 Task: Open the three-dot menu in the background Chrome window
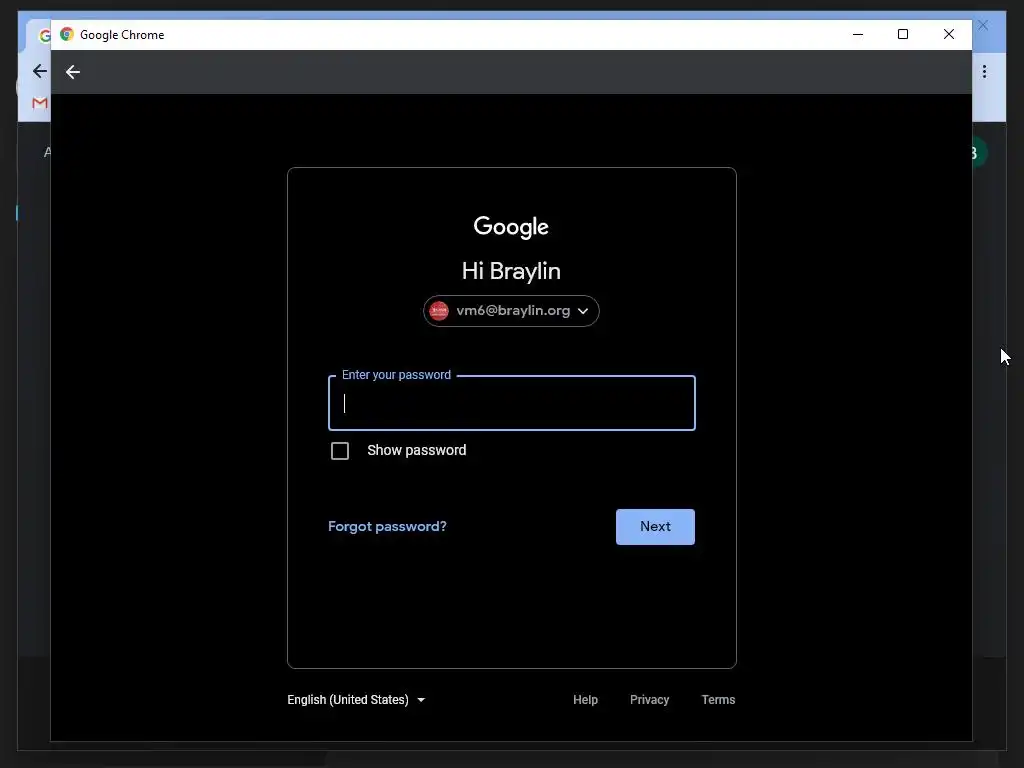point(984,71)
